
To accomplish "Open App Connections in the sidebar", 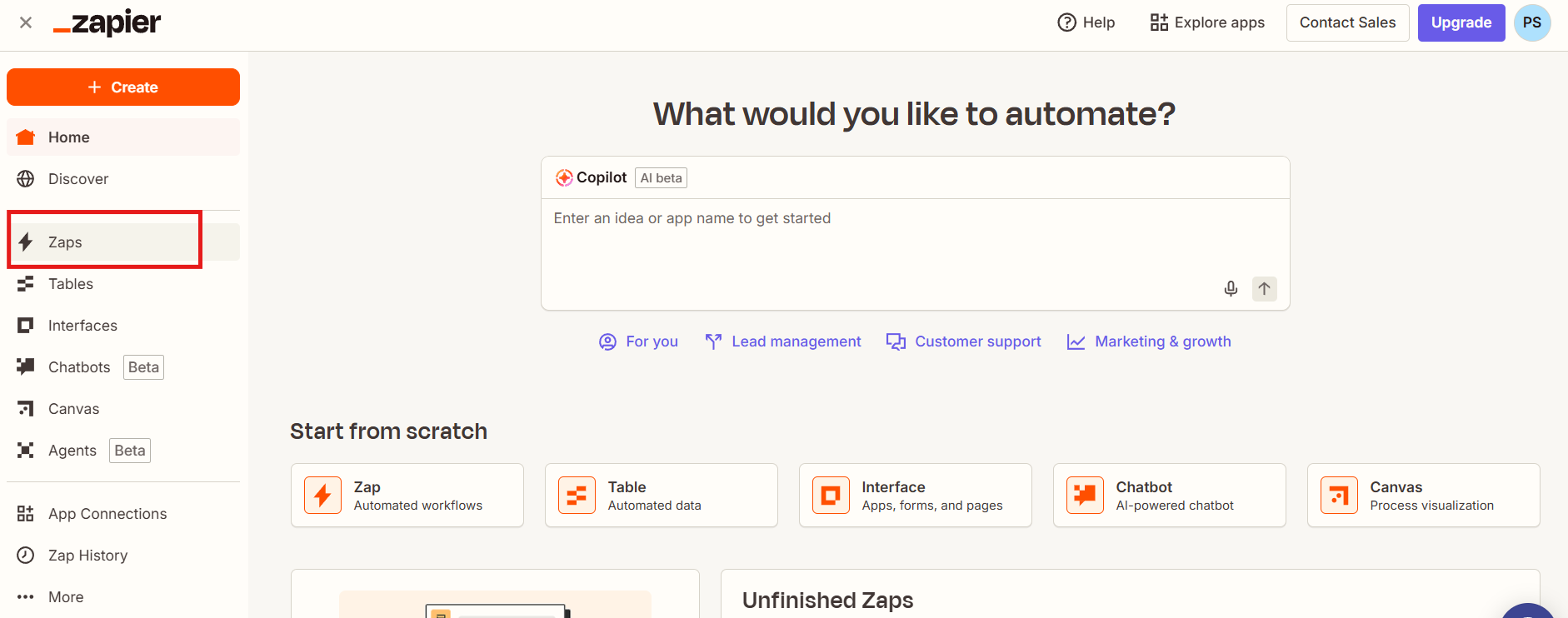I will (x=123, y=514).
